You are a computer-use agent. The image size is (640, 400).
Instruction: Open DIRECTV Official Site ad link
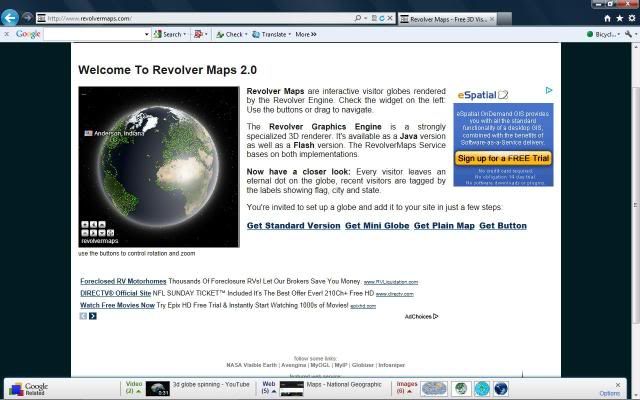point(116,293)
